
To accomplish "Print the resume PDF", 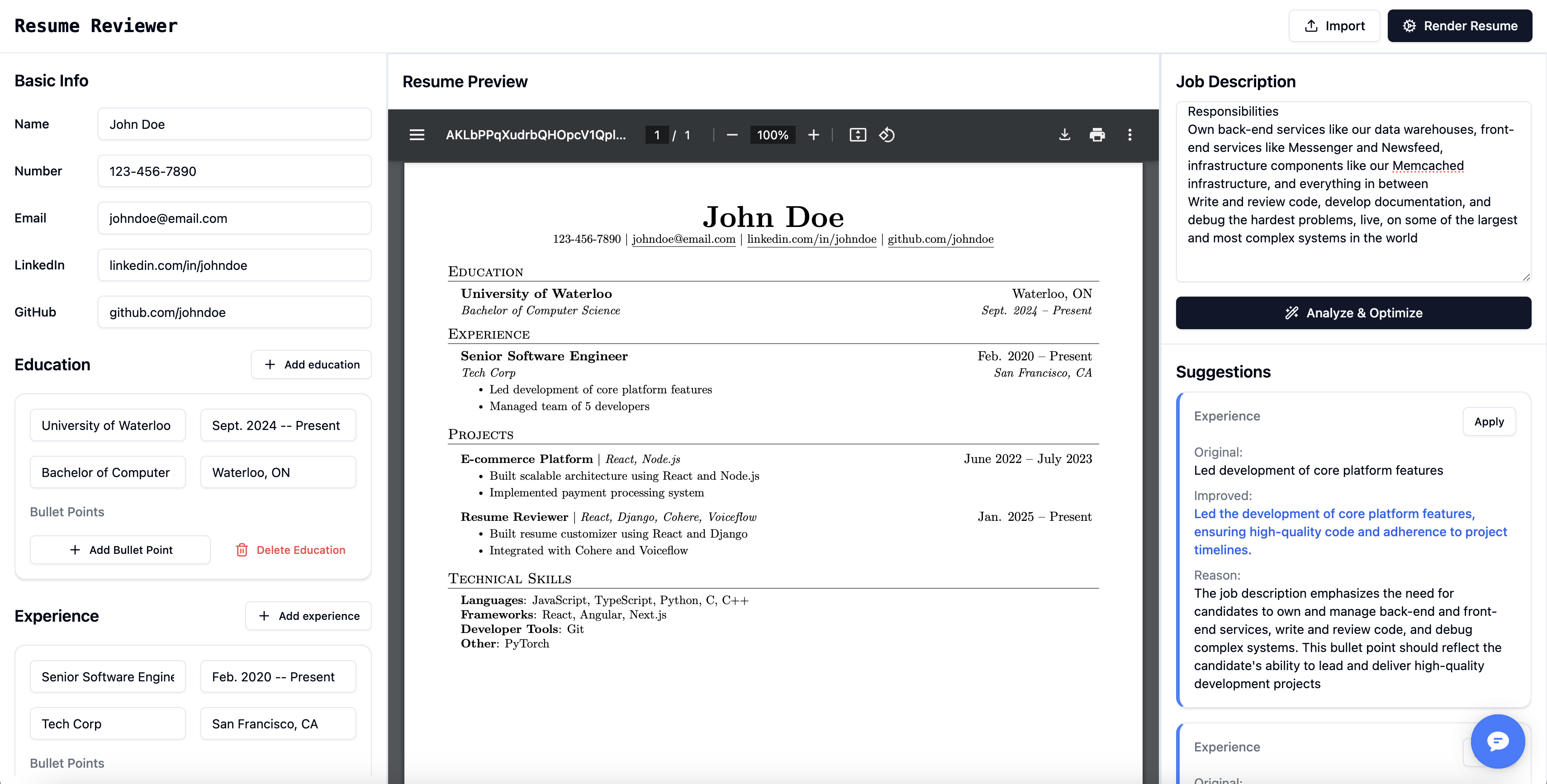I will [x=1096, y=135].
